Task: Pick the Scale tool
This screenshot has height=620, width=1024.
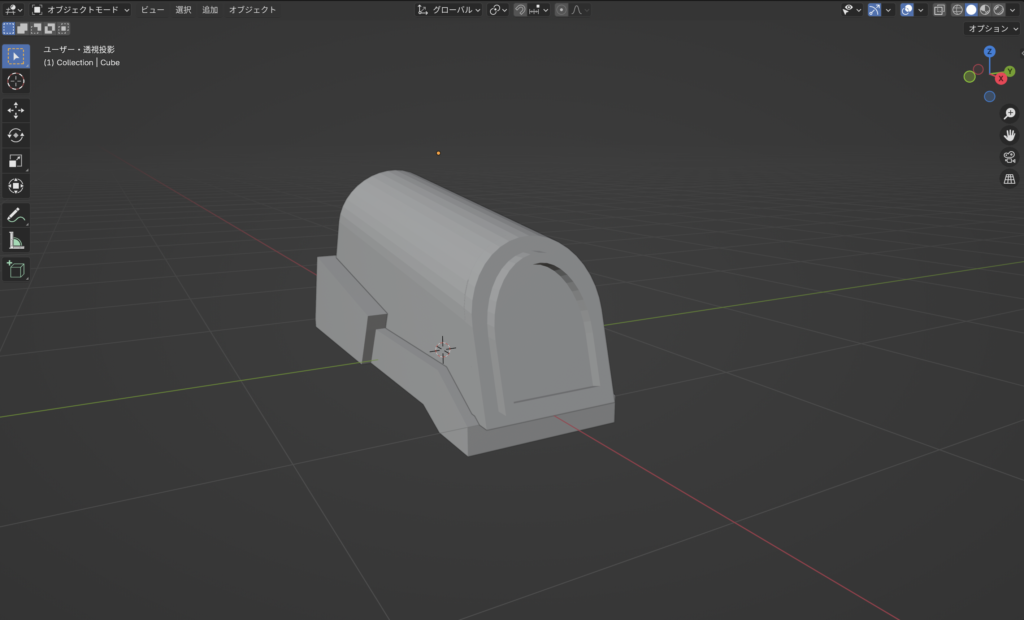Action: pos(16,161)
